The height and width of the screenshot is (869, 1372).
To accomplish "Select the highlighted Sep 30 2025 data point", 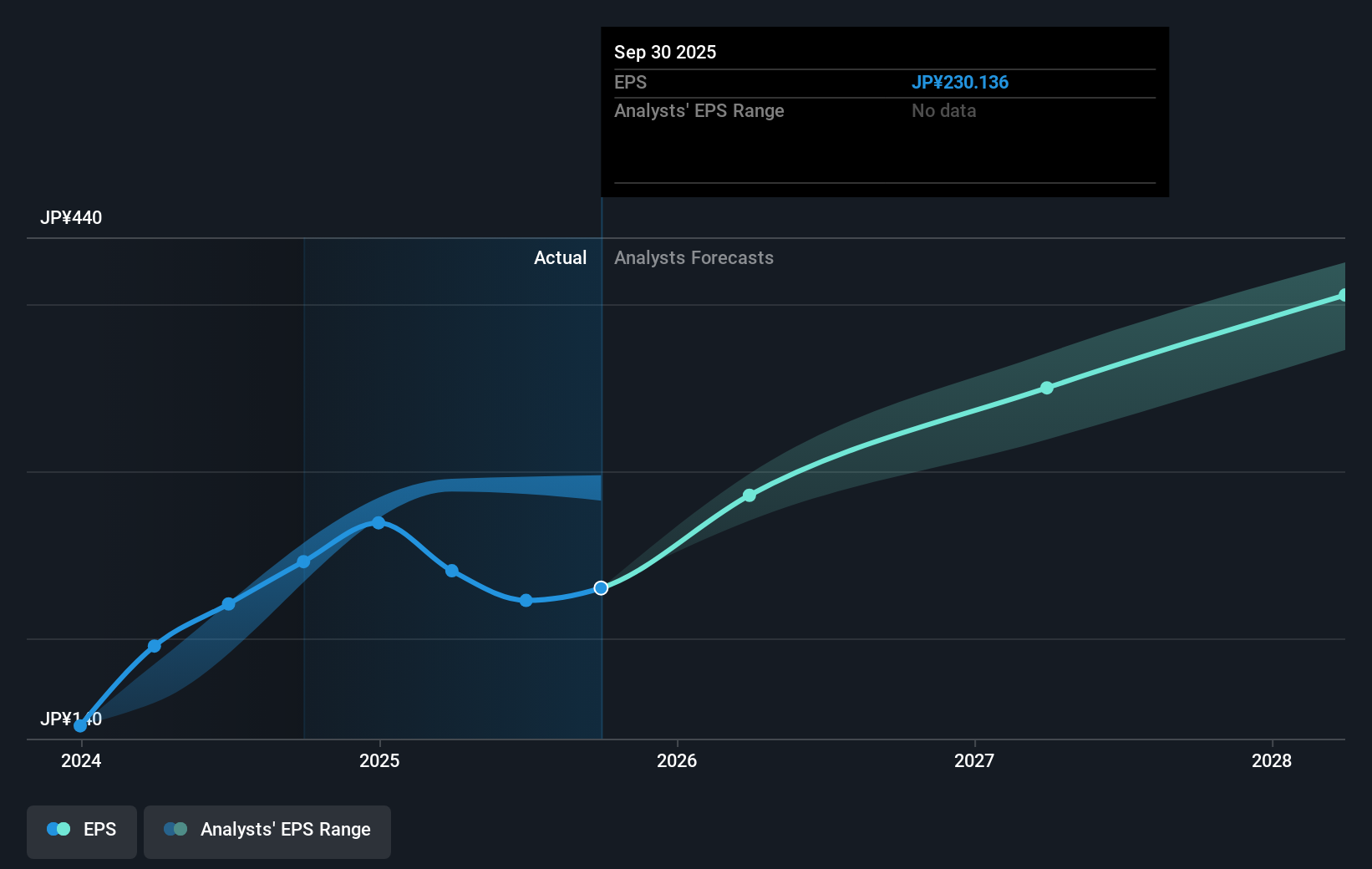I will coord(600,588).
